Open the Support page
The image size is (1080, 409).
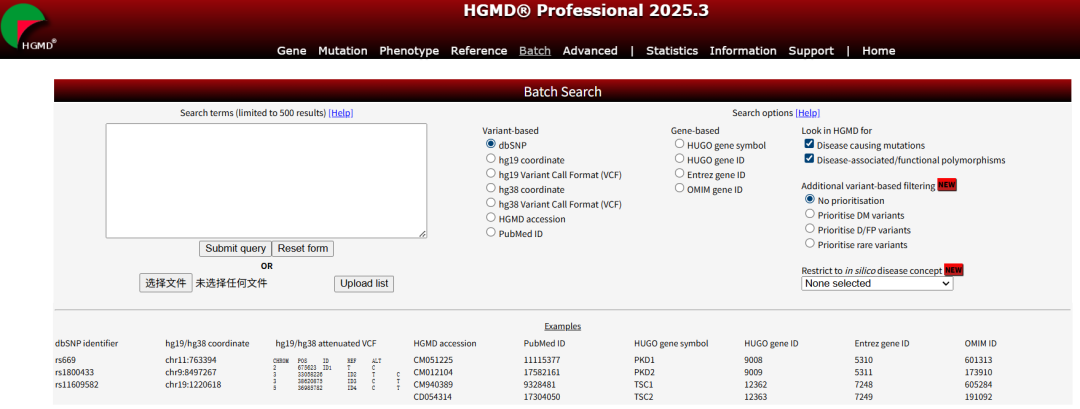pyautogui.click(x=811, y=51)
